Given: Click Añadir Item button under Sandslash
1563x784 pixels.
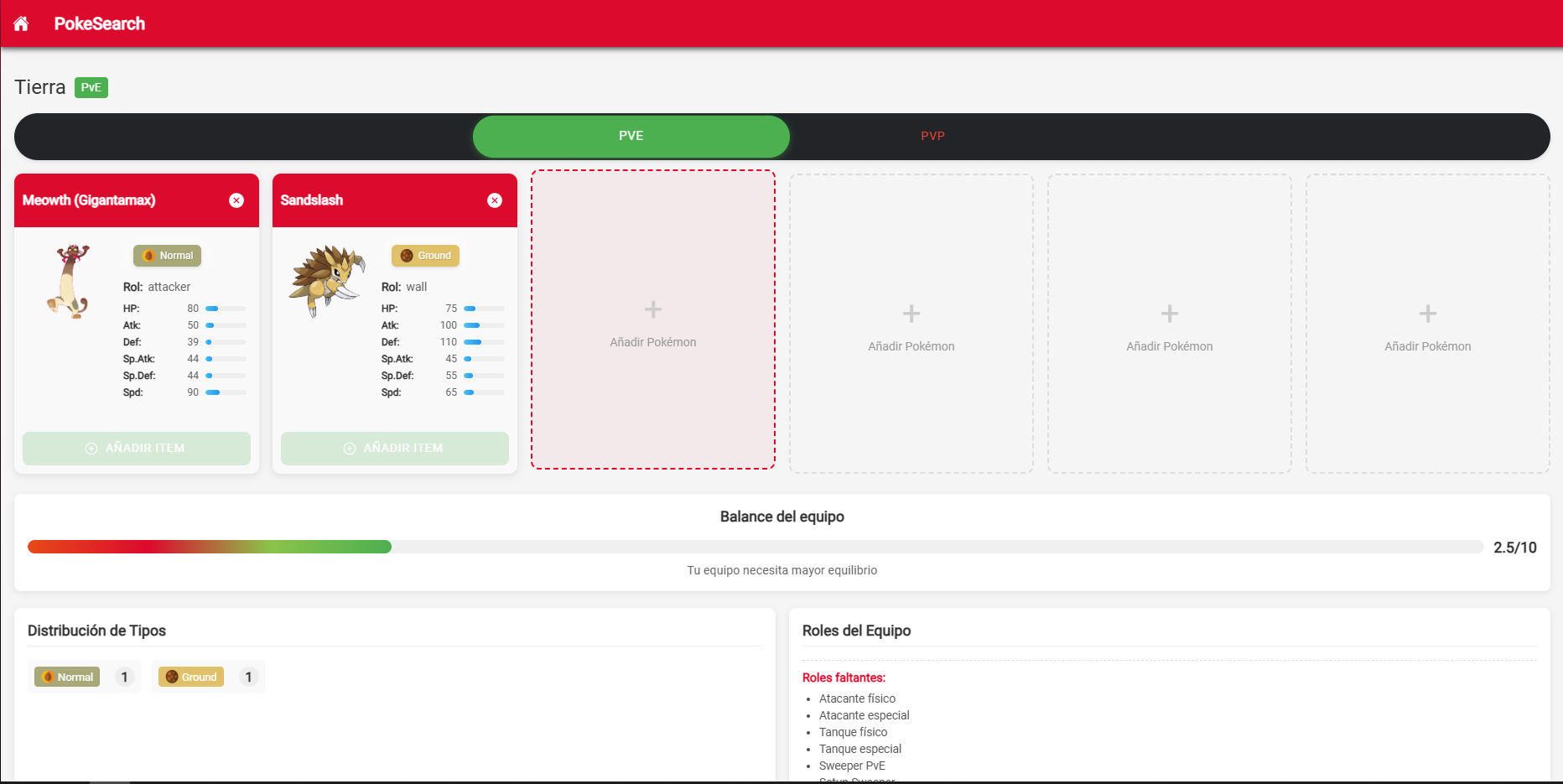Looking at the screenshot, I should pos(395,449).
